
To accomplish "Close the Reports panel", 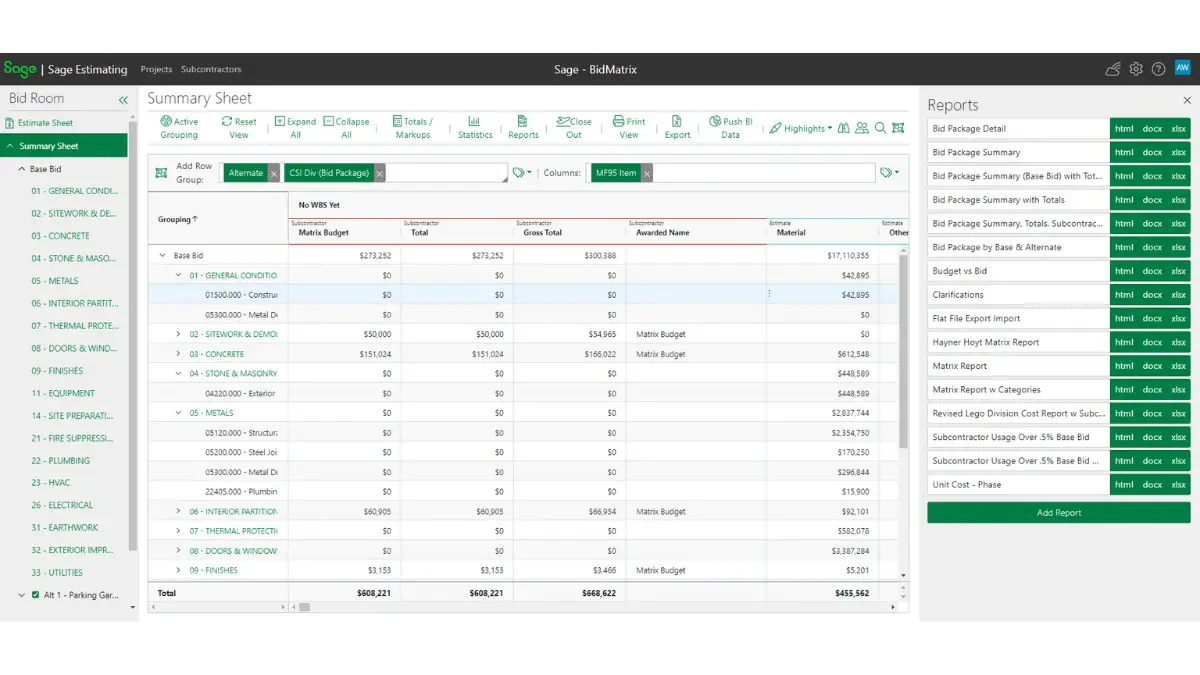I will tap(1187, 100).
